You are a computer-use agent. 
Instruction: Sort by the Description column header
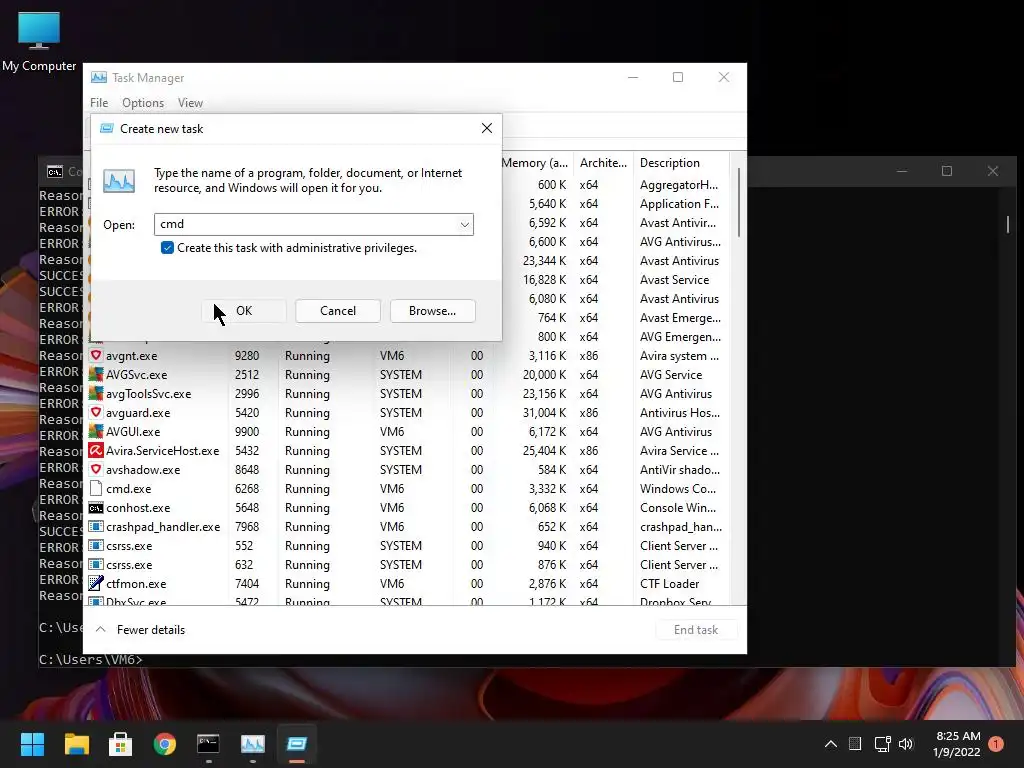click(x=680, y=163)
